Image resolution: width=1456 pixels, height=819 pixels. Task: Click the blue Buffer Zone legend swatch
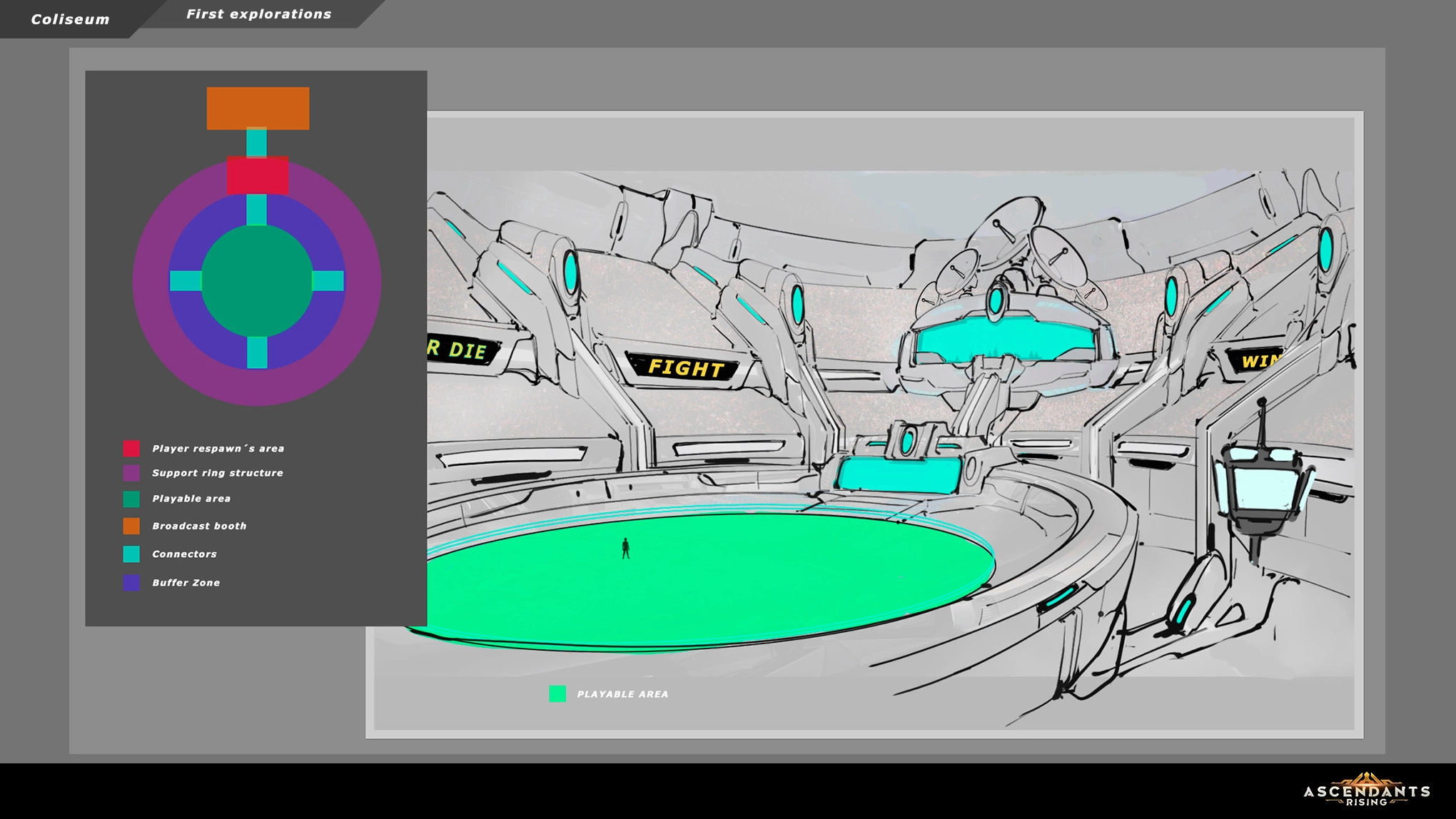pyautogui.click(x=131, y=583)
